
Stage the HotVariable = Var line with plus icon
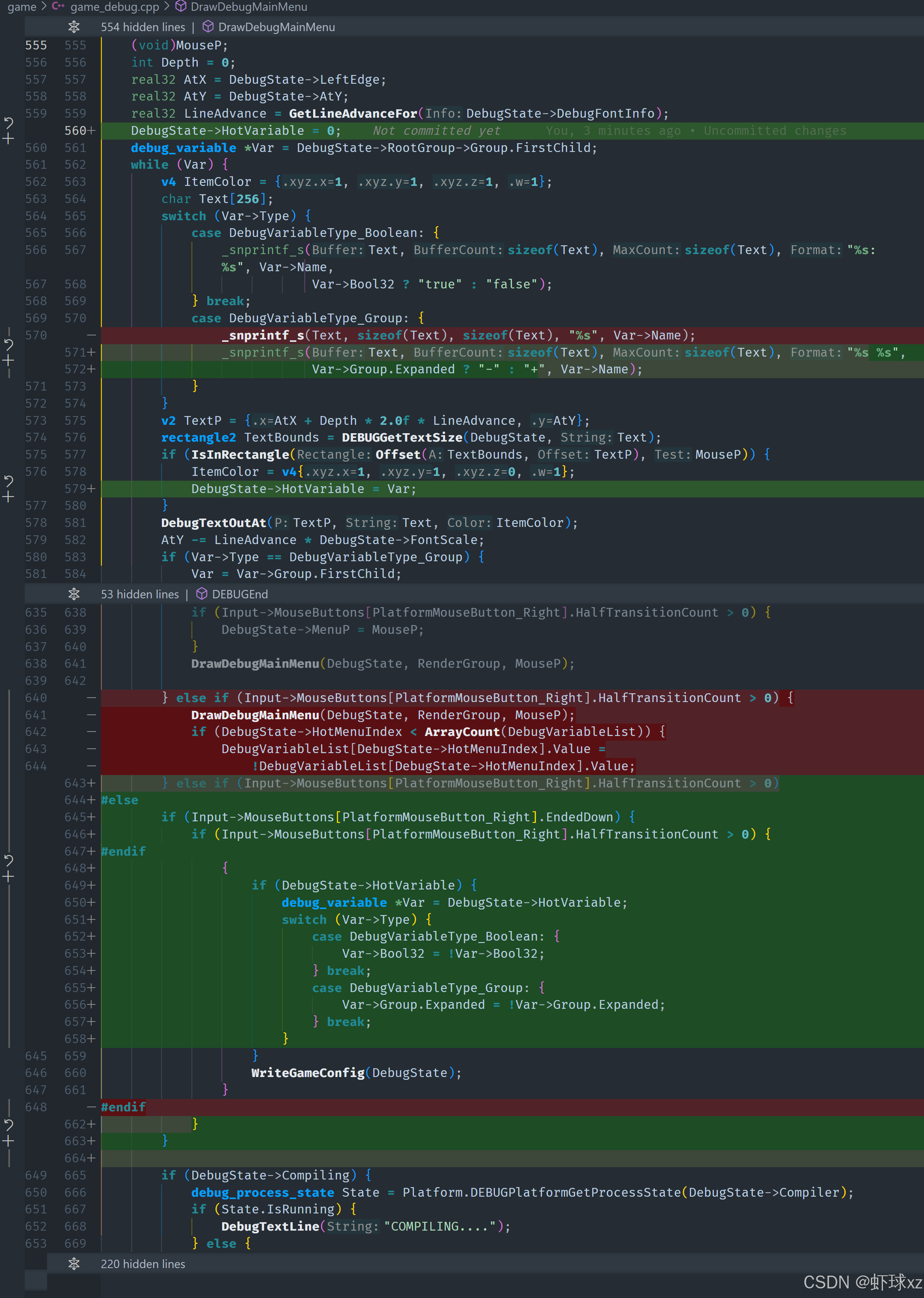(x=8, y=497)
